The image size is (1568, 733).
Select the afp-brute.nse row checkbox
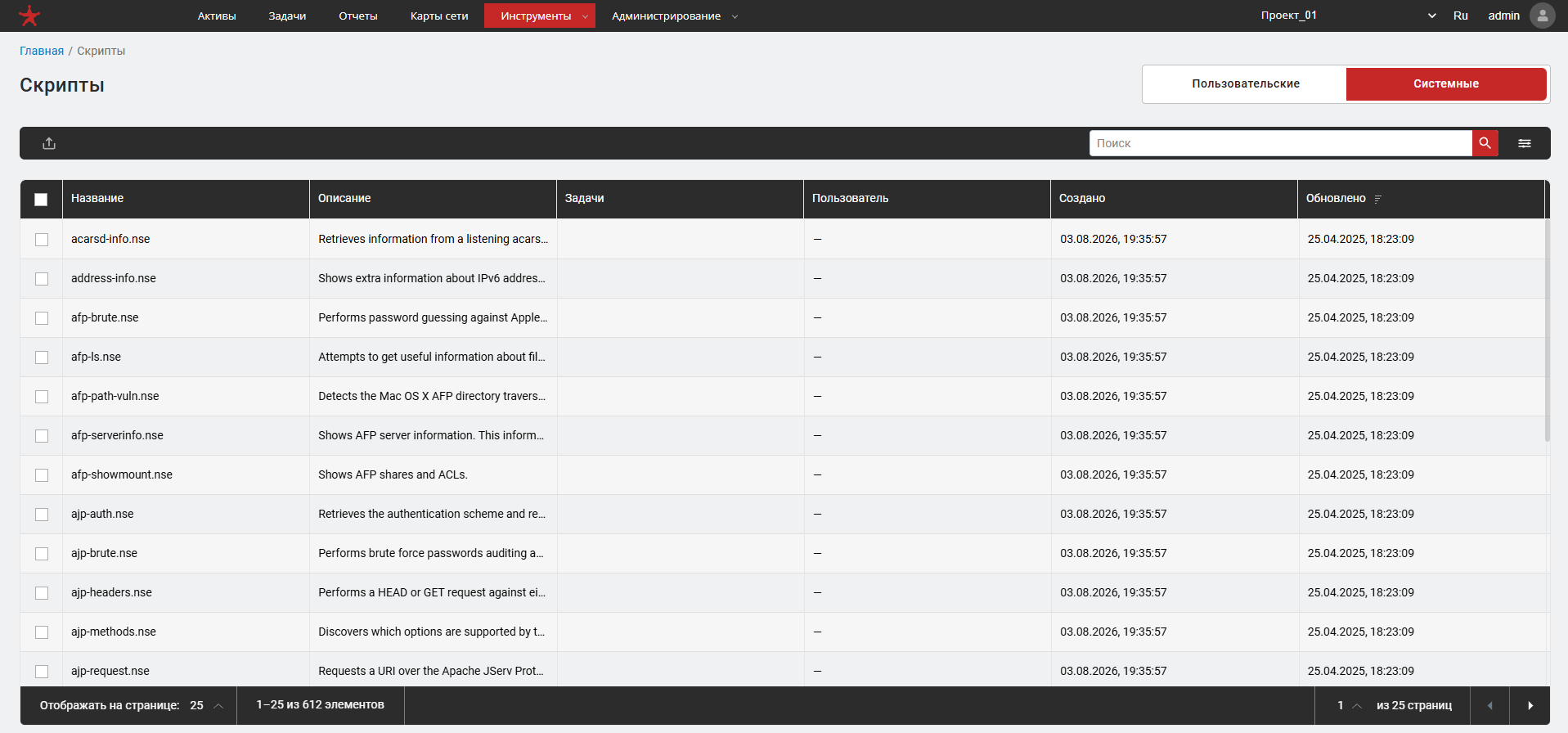point(42,318)
